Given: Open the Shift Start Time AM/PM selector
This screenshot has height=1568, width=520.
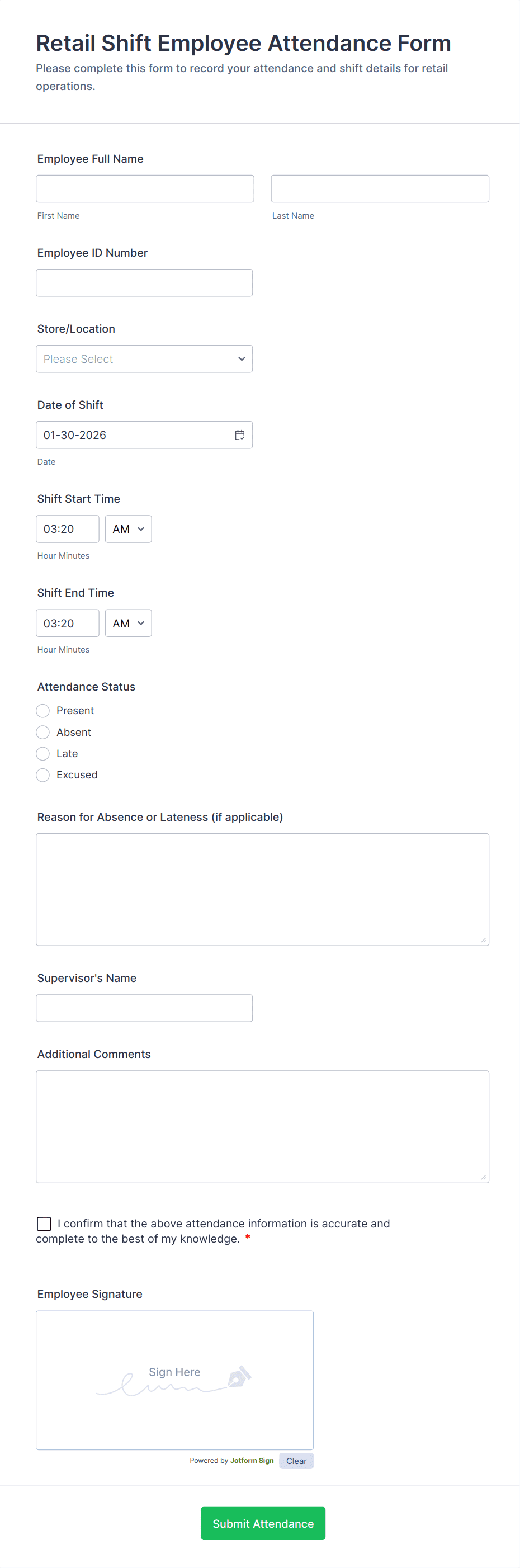Looking at the screenshot, I should click(x=128, y=528).
